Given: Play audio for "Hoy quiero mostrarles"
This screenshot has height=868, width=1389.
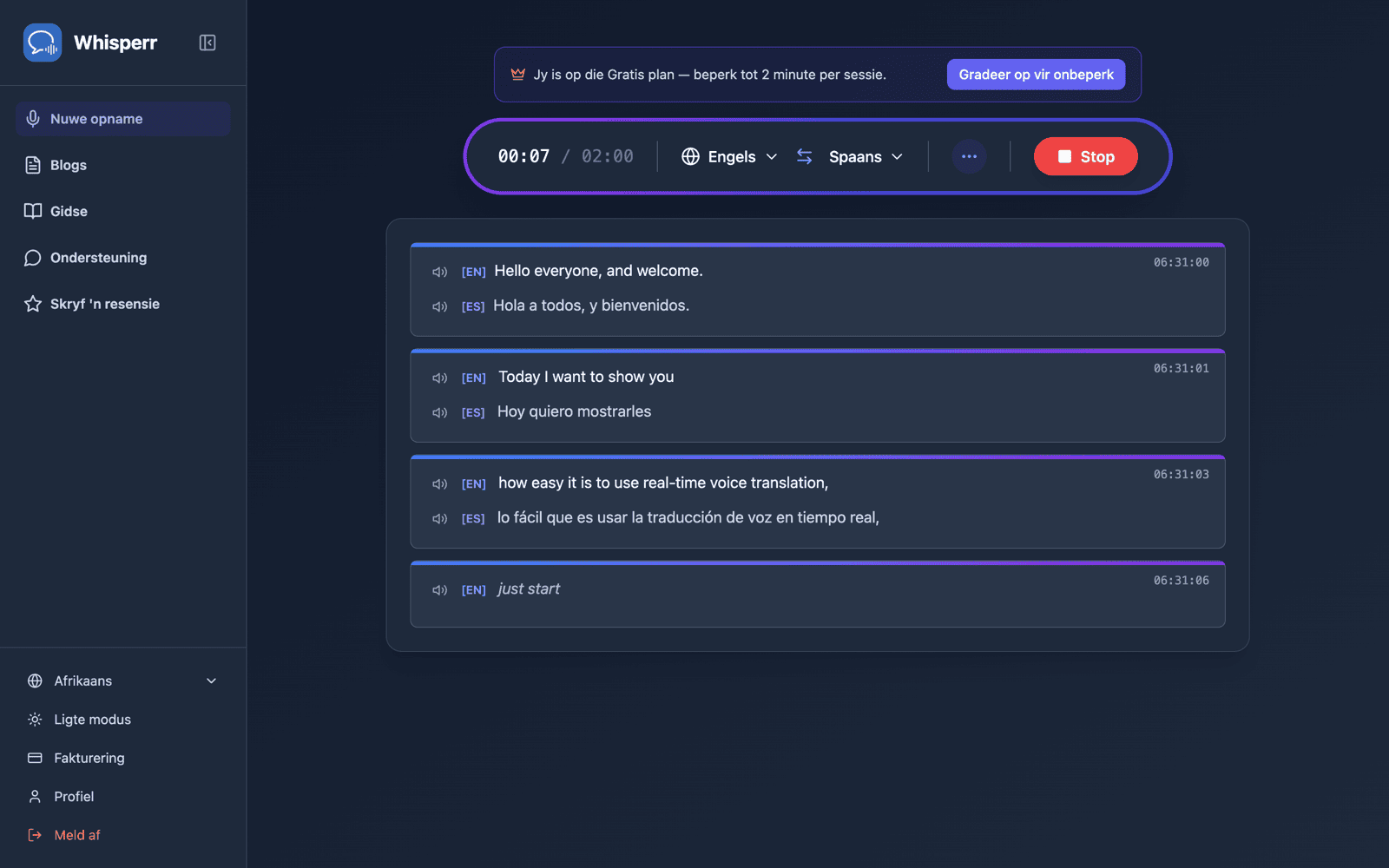Looking at the screenshot, I should tap(440, 412).
